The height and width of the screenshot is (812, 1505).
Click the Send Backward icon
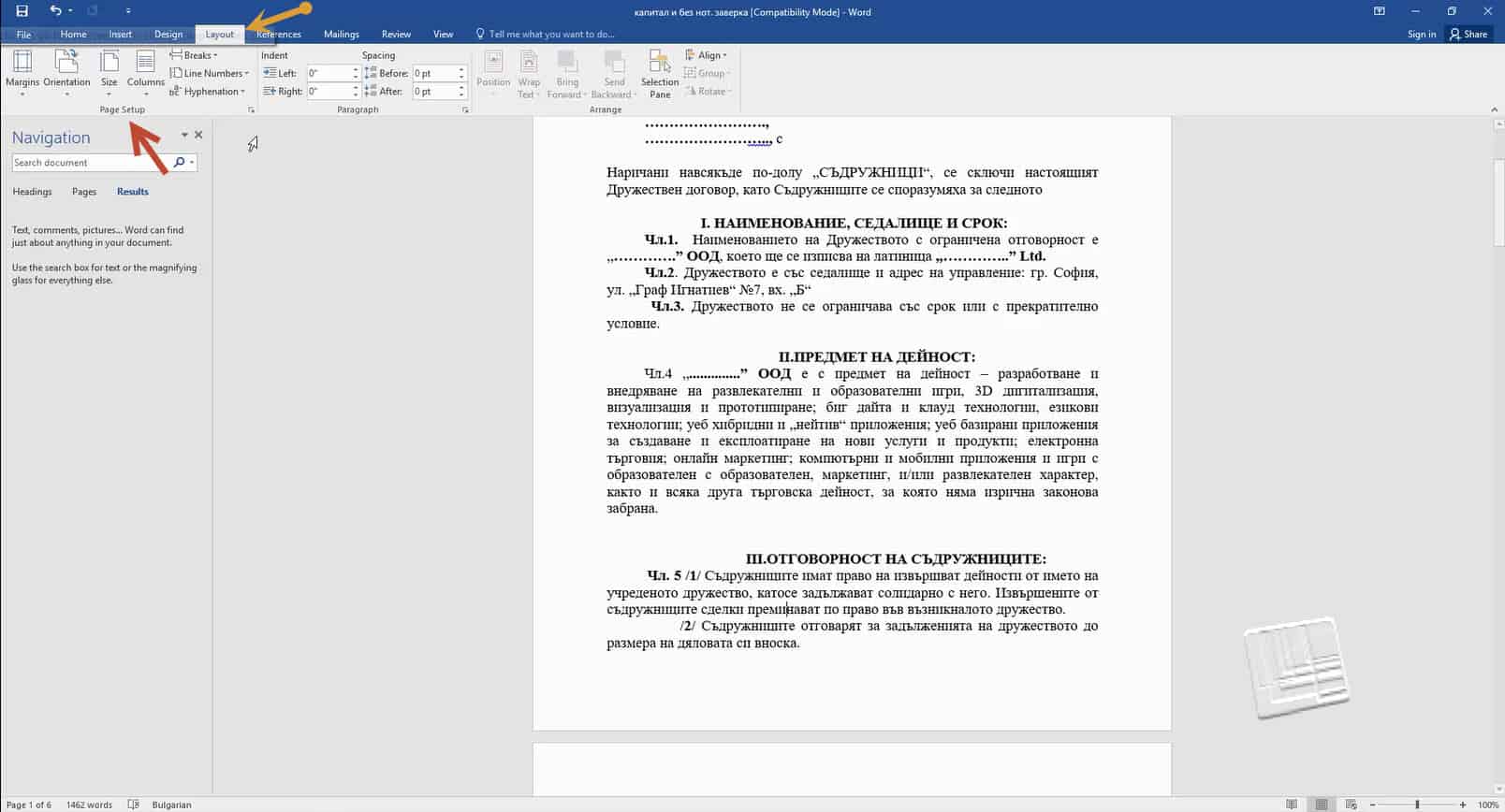614,62
